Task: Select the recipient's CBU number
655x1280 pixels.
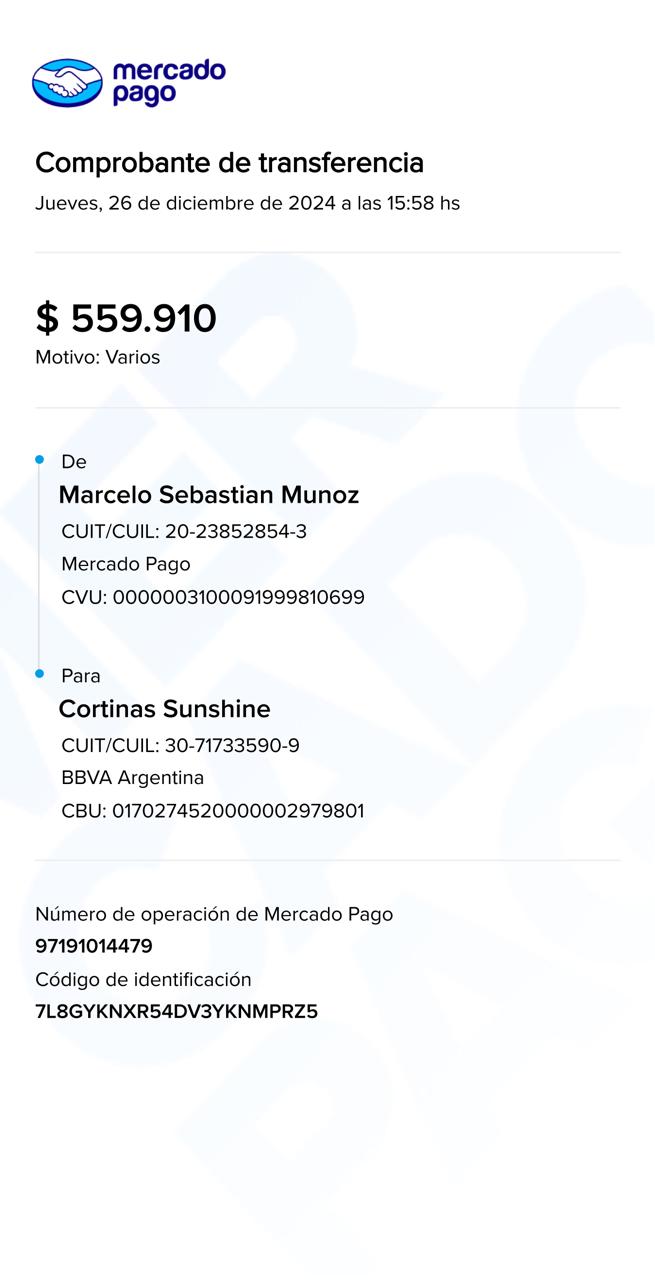Action: (x=213, y=810)
